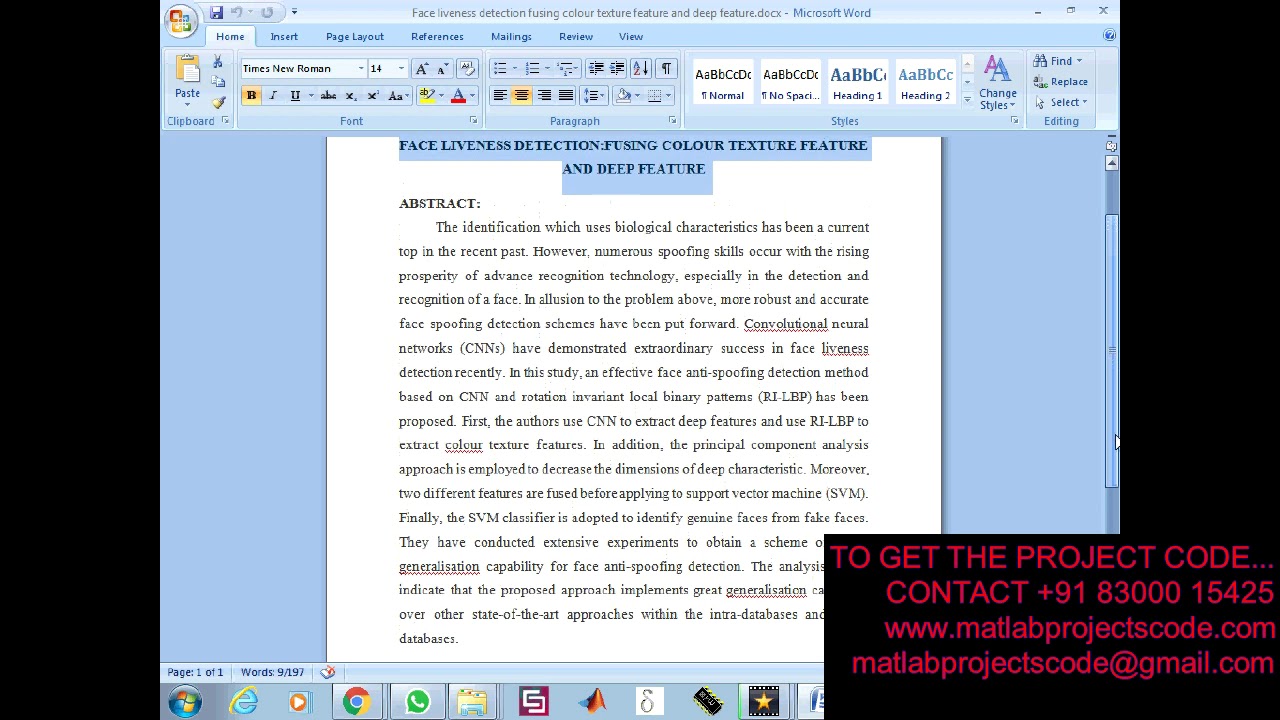Apply strikethrough formatting
Image resolution: width=1280 pixels, height=720 pixels.
[328, 96]
